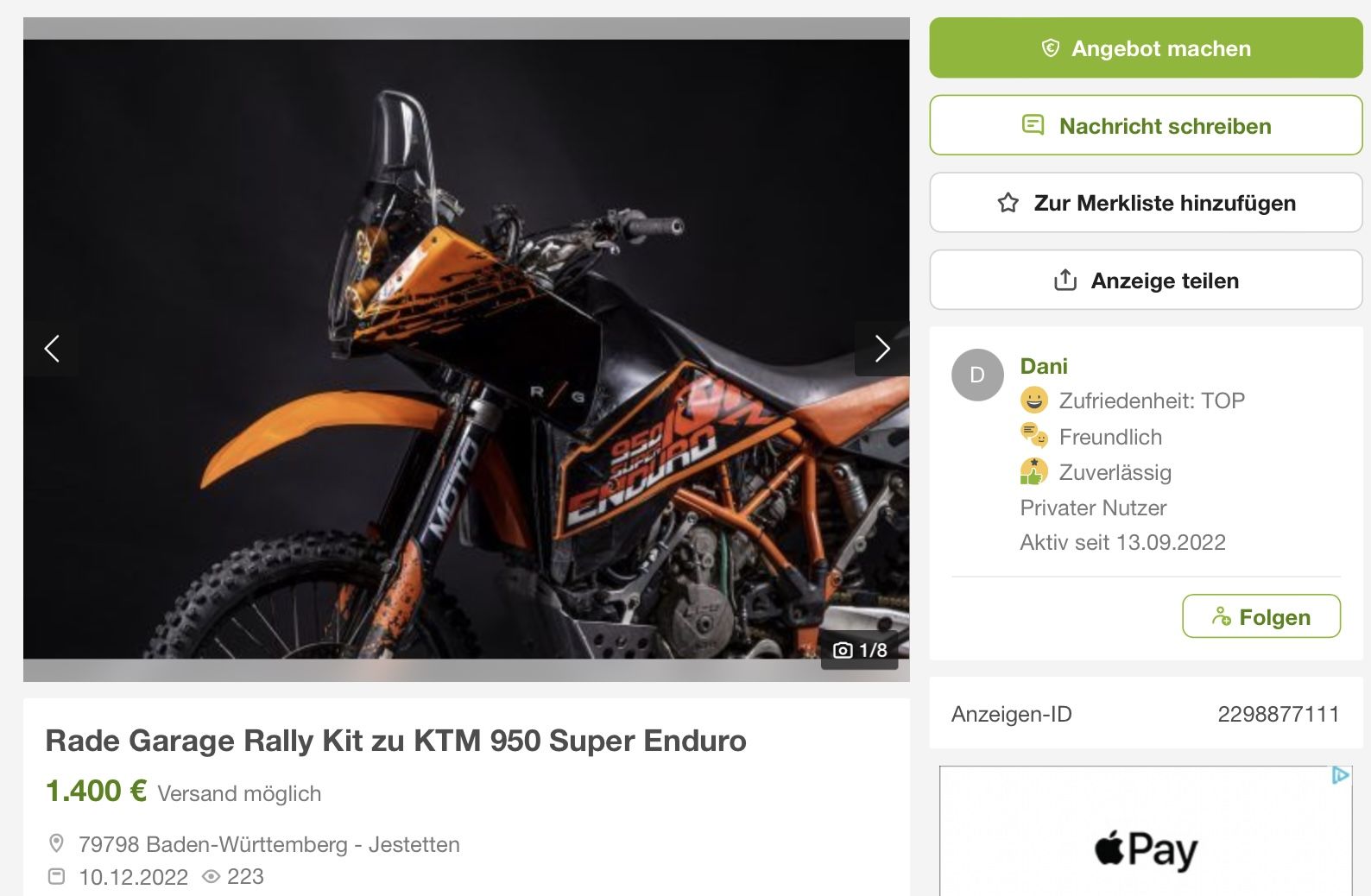This screenshot has height=896, width=1371.
Task: Click the message icon on Nachricht schreiben
Action: pyautogui.click(x=1033, y=125)
